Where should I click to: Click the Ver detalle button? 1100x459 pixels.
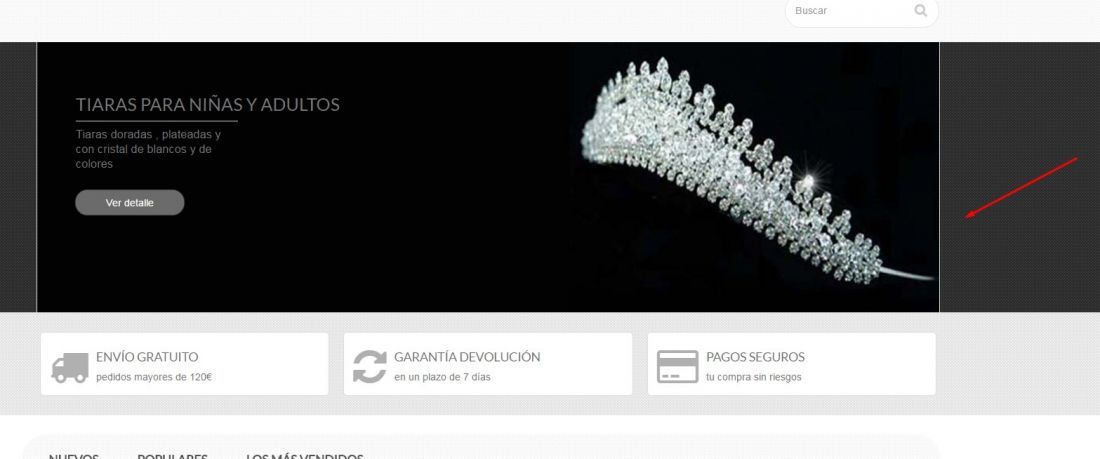(x=130, y=203)
